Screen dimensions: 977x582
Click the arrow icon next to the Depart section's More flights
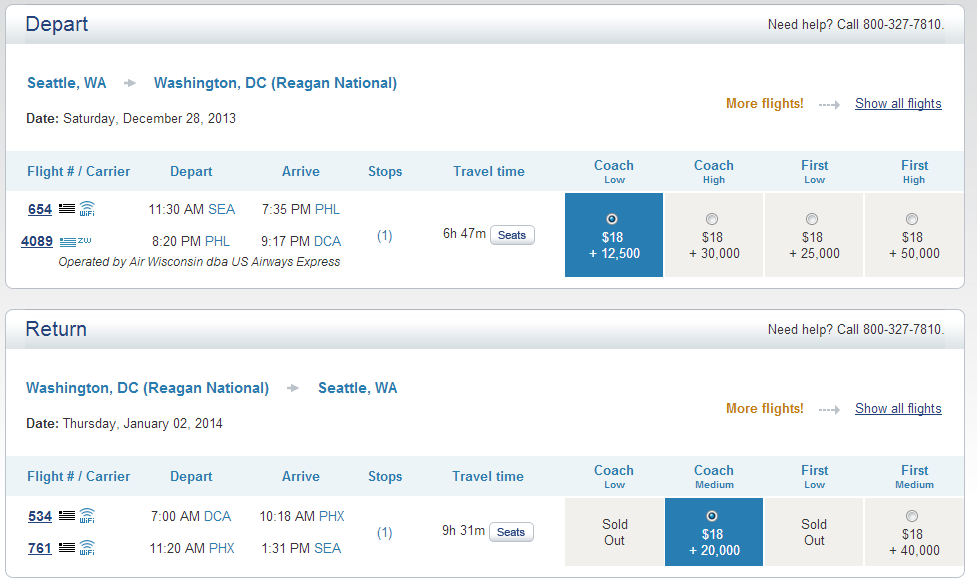(x=829, y=105)
